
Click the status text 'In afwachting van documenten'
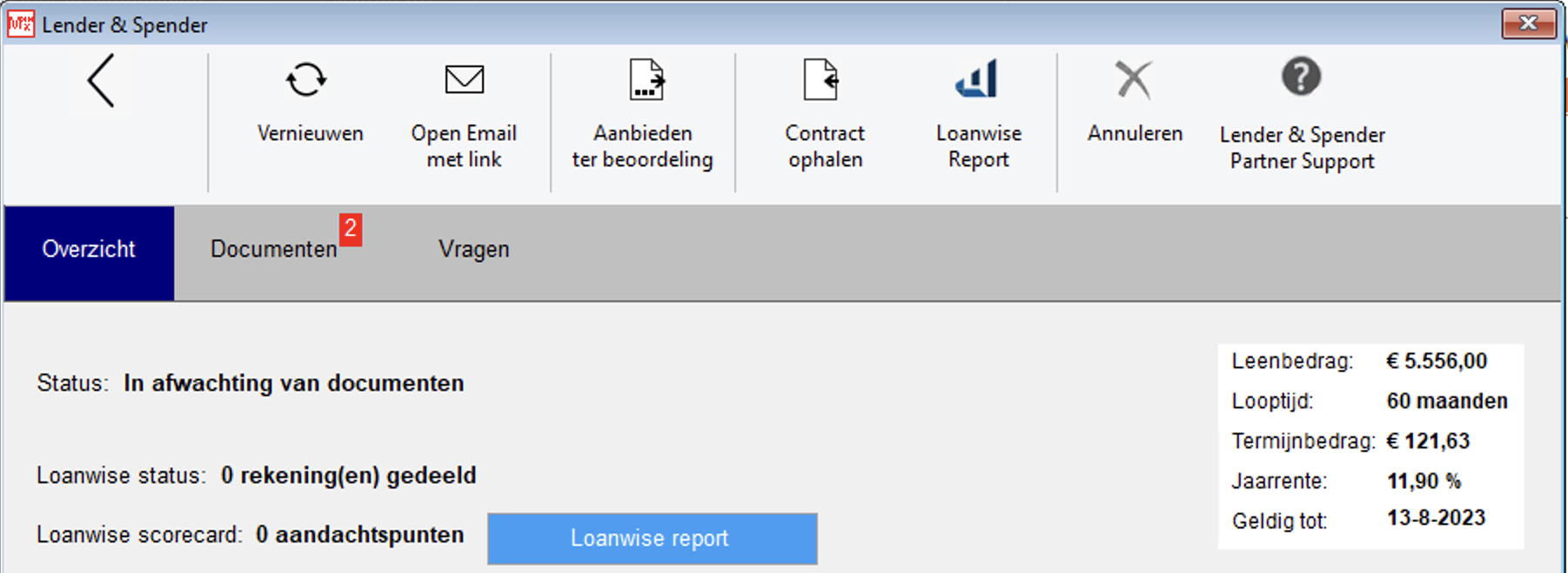click(x=294, y=383)
